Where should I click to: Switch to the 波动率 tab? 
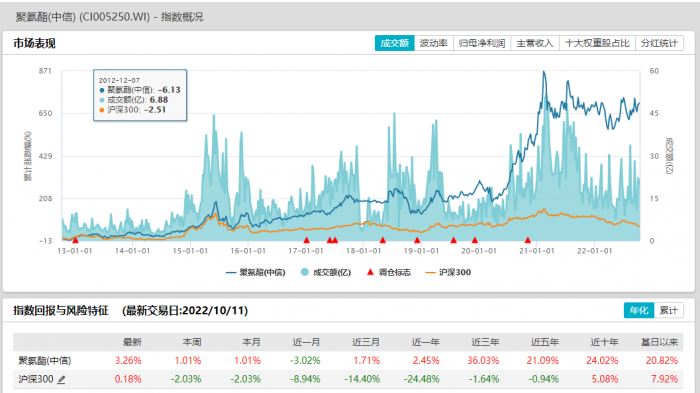click(x=433, y=43)
